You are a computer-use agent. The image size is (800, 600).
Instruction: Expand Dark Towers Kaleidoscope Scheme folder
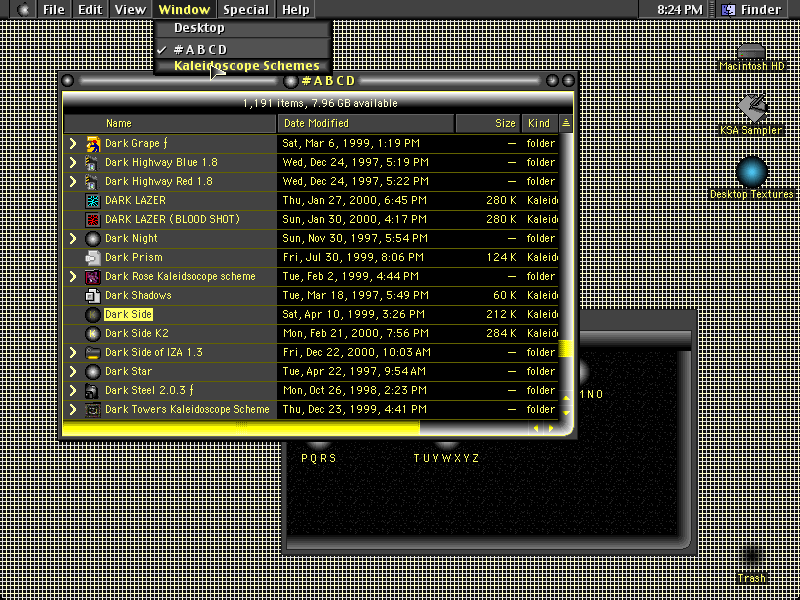click(72, 410)
